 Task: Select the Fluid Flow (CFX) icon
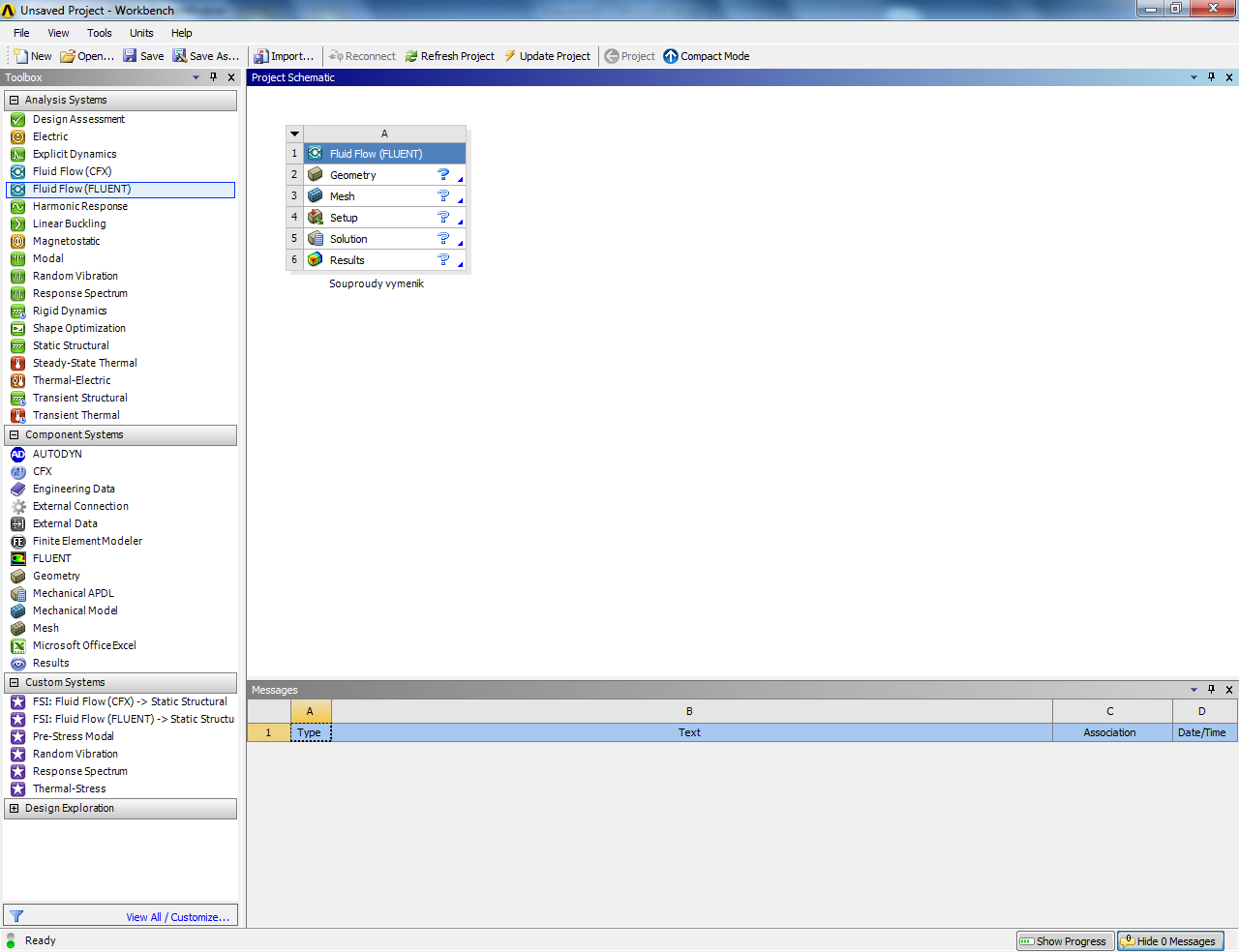click(x=17, y=171)
